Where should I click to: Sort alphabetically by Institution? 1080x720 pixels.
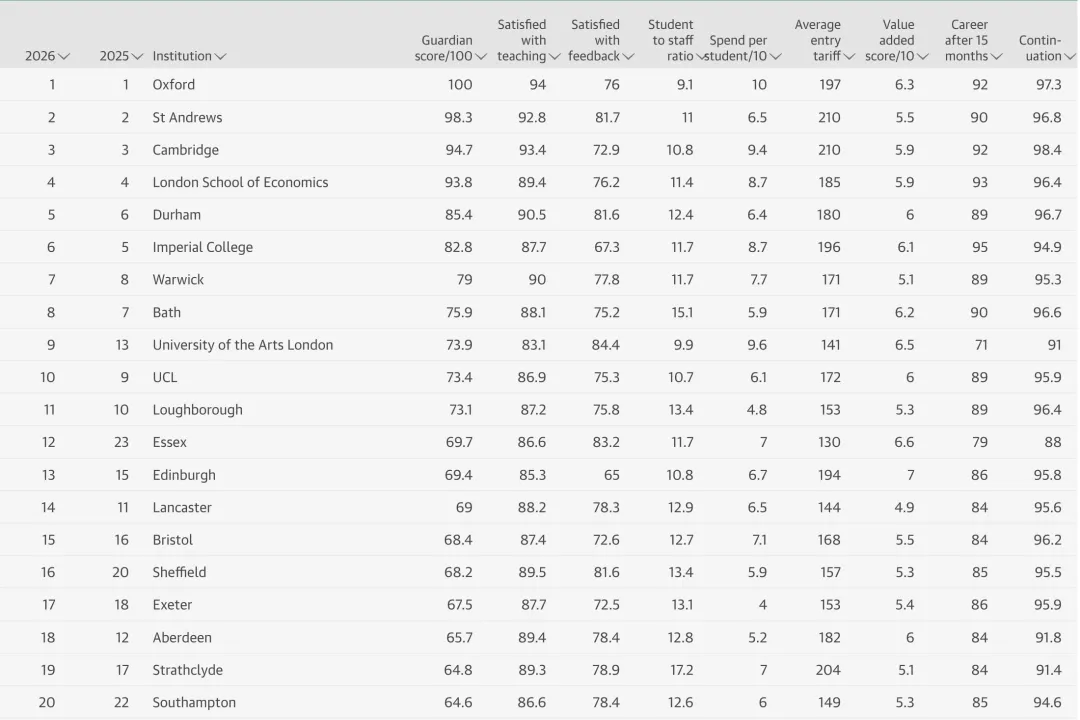click(x=188, y=56)
